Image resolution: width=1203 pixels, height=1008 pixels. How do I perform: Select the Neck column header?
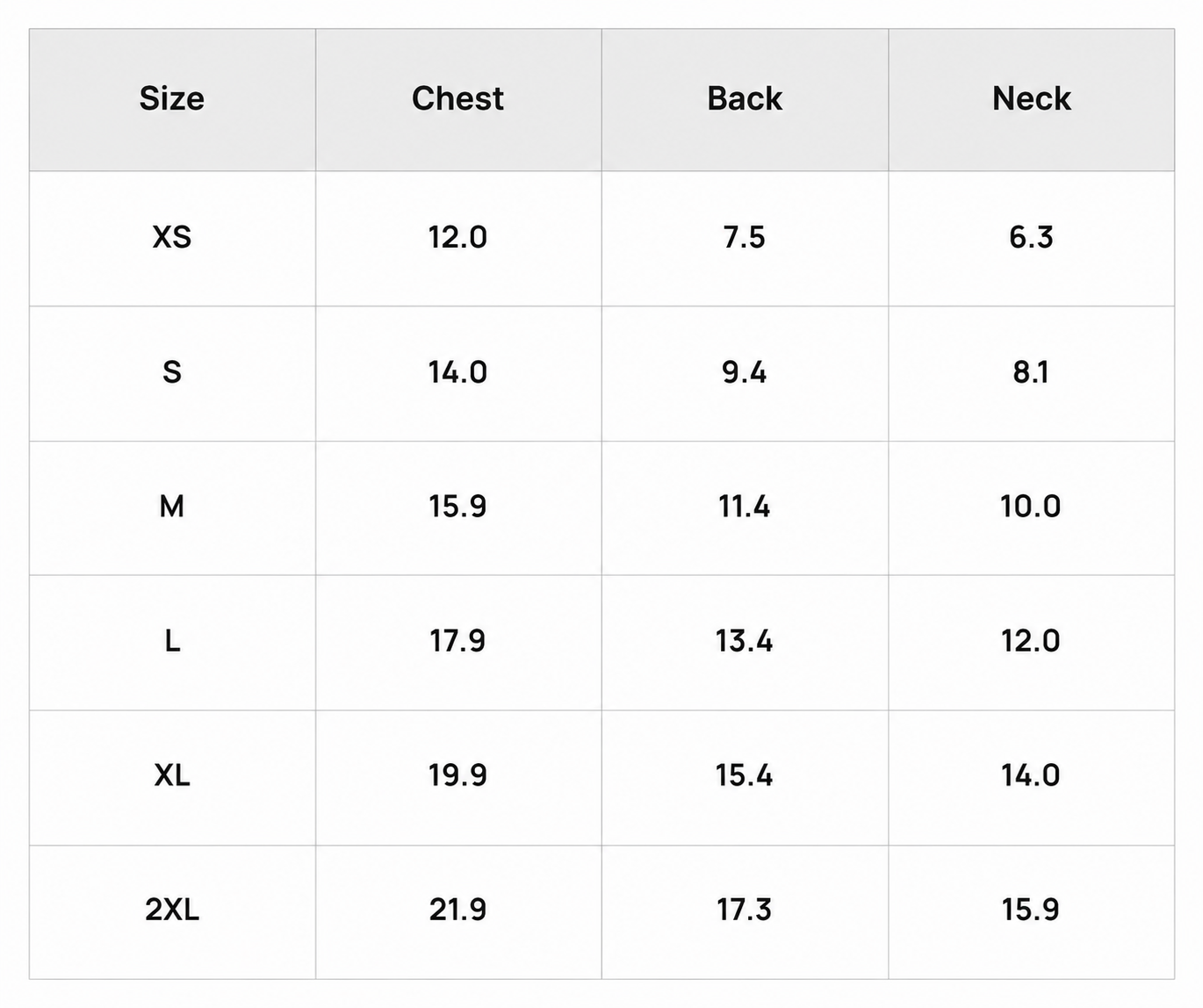click(x=1032, y=98)
